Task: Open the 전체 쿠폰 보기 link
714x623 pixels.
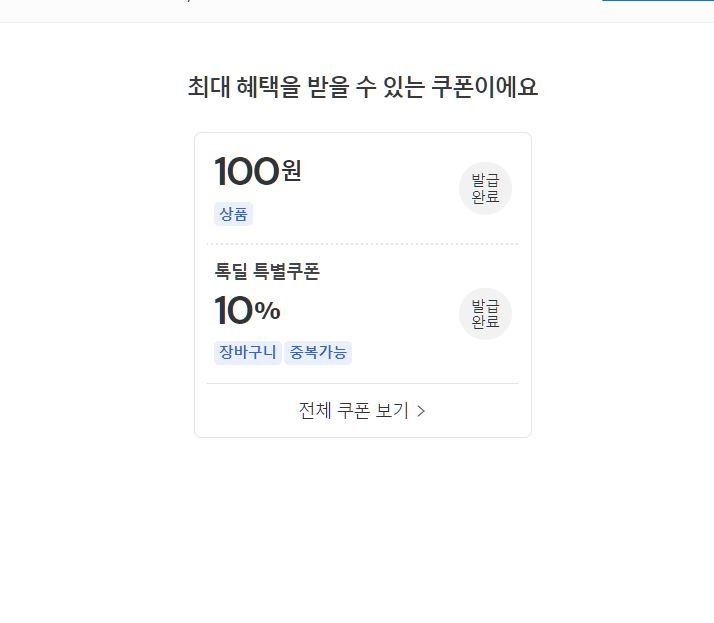Action: pos(354,411)
